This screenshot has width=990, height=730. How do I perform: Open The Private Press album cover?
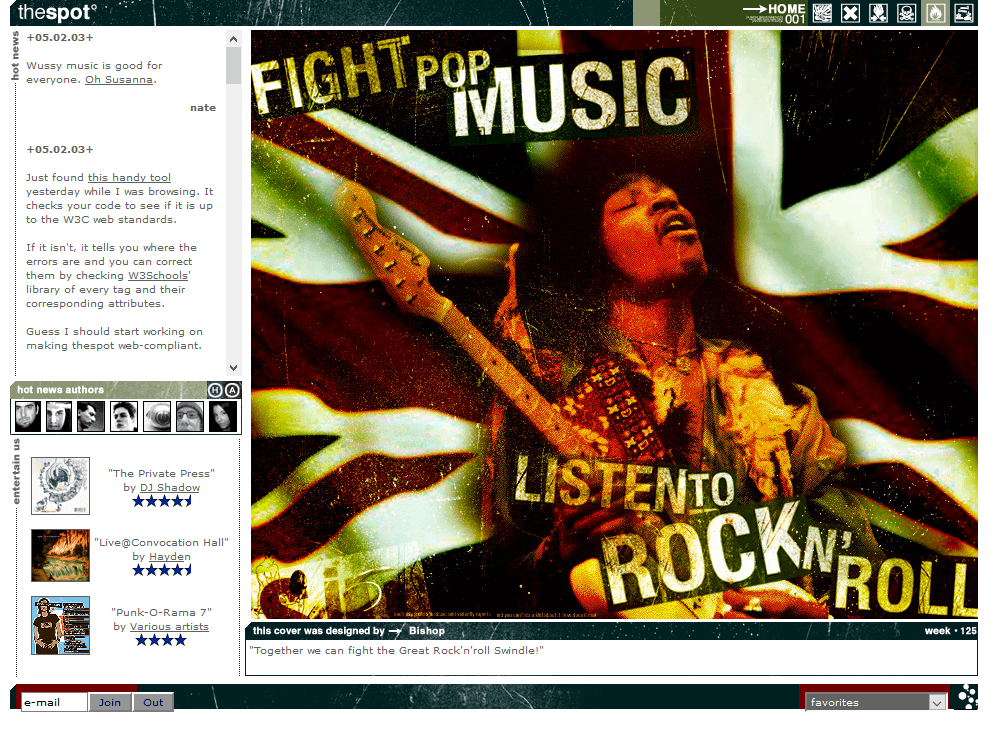[60, 486]
